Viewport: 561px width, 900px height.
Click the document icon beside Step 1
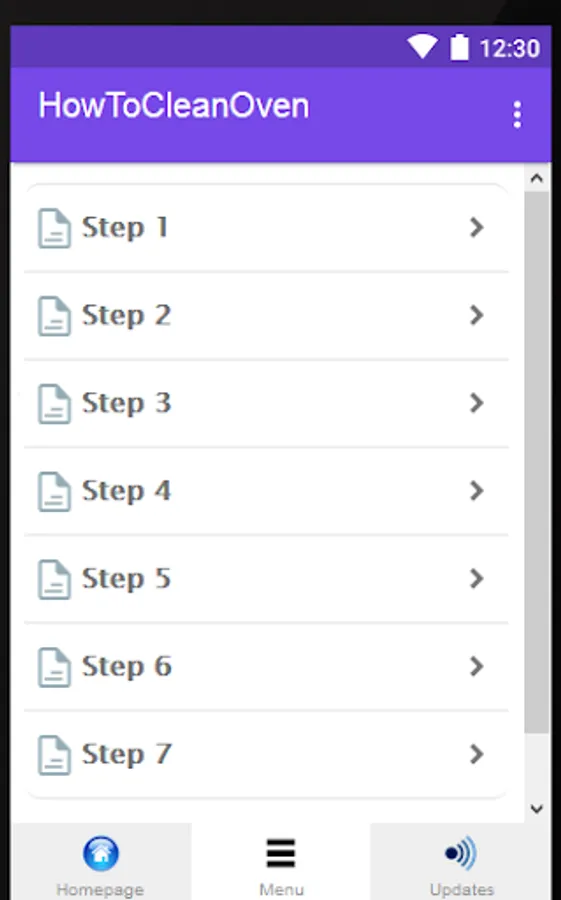55,228
